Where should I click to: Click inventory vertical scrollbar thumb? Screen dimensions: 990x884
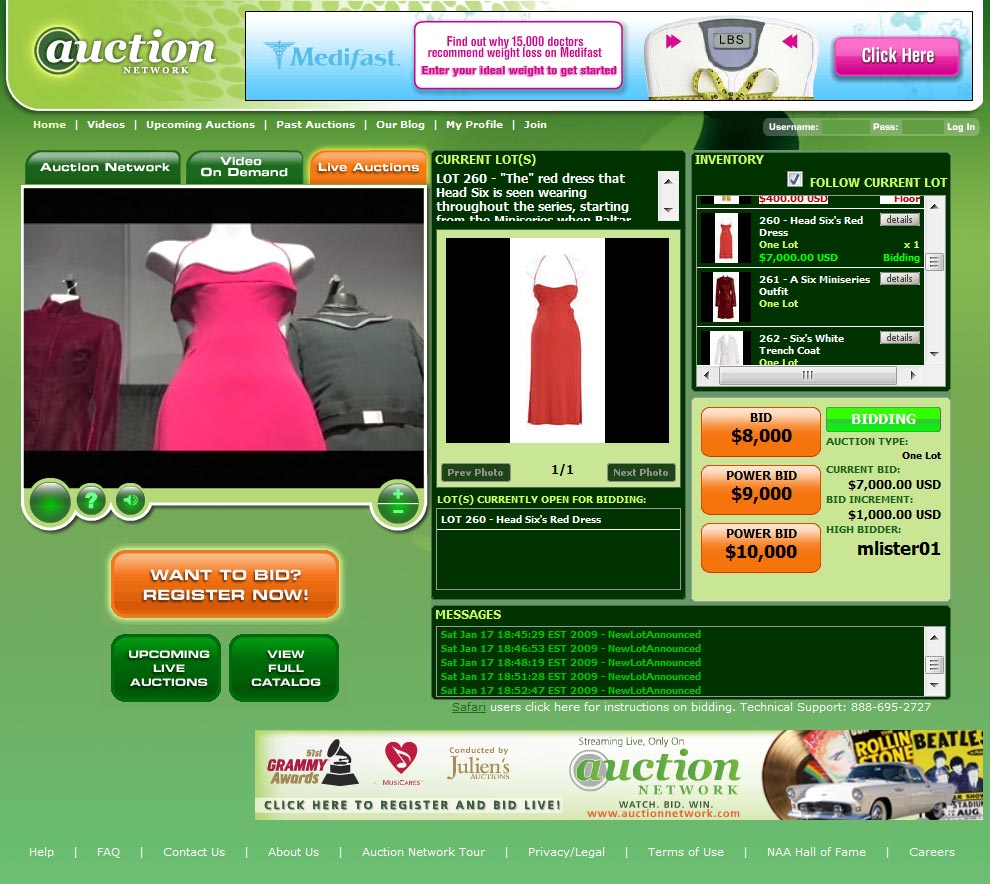click(x=934, y=261)
